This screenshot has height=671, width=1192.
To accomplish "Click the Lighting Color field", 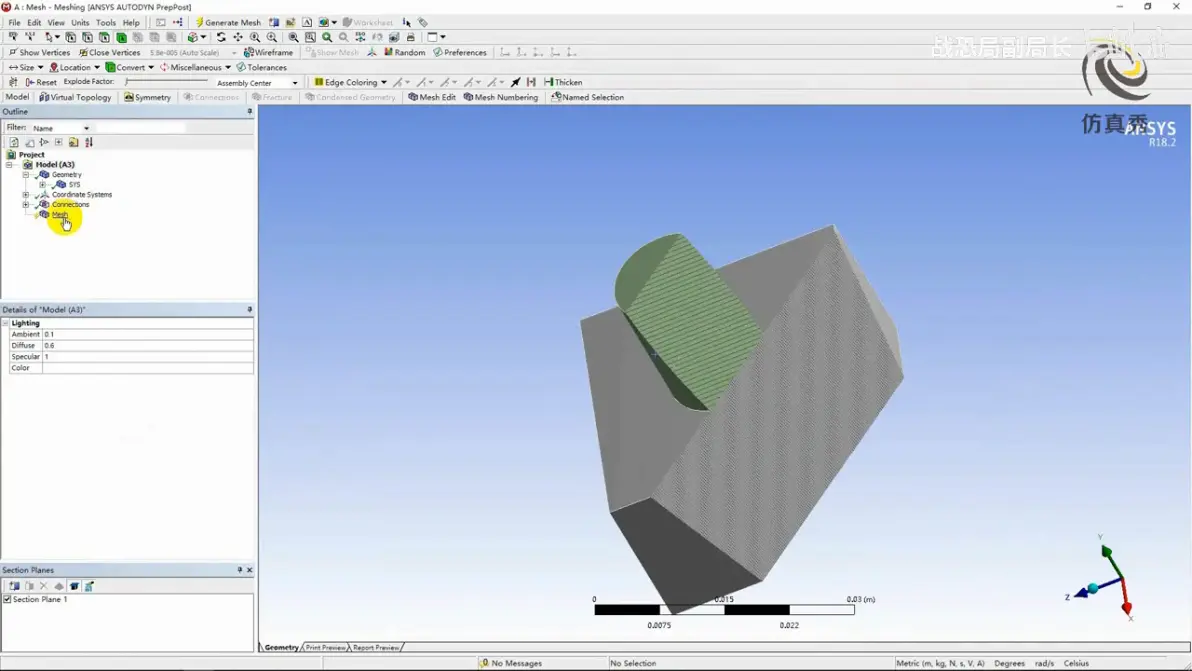I will click(147, 368).
